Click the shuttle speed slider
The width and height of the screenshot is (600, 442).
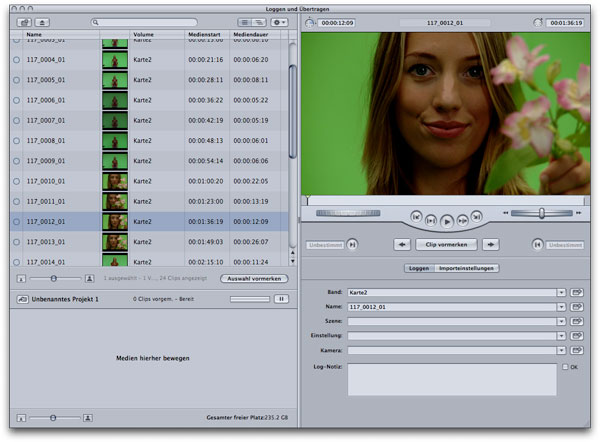pos(541,213)
